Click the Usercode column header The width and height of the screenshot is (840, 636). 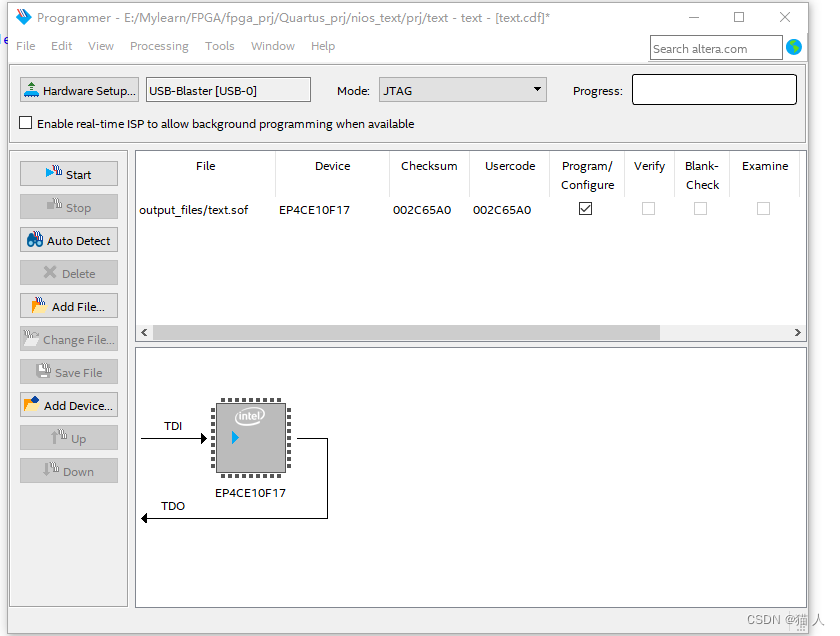[x=510, y=166]
